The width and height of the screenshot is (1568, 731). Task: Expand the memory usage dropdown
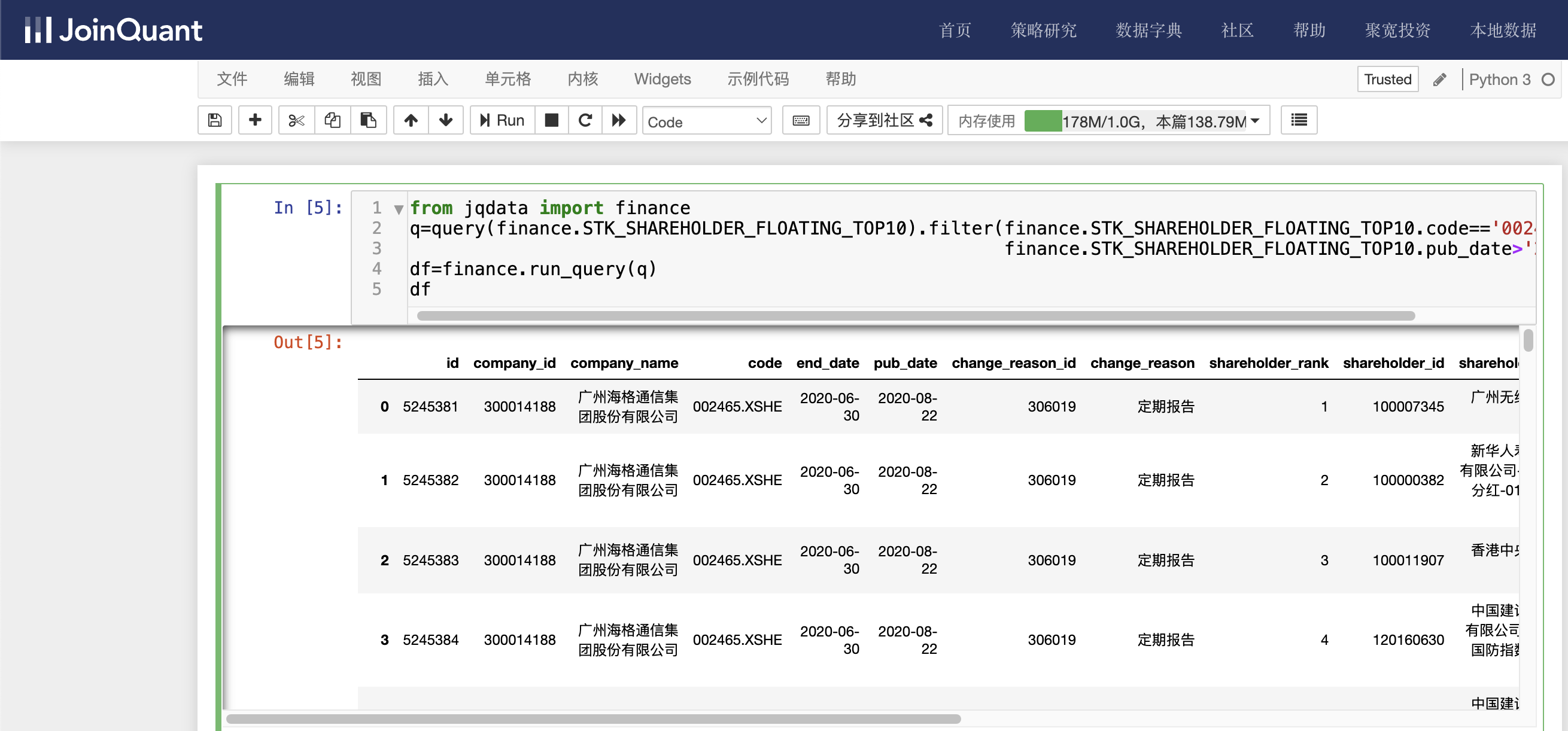click(x=1254, y=121)
